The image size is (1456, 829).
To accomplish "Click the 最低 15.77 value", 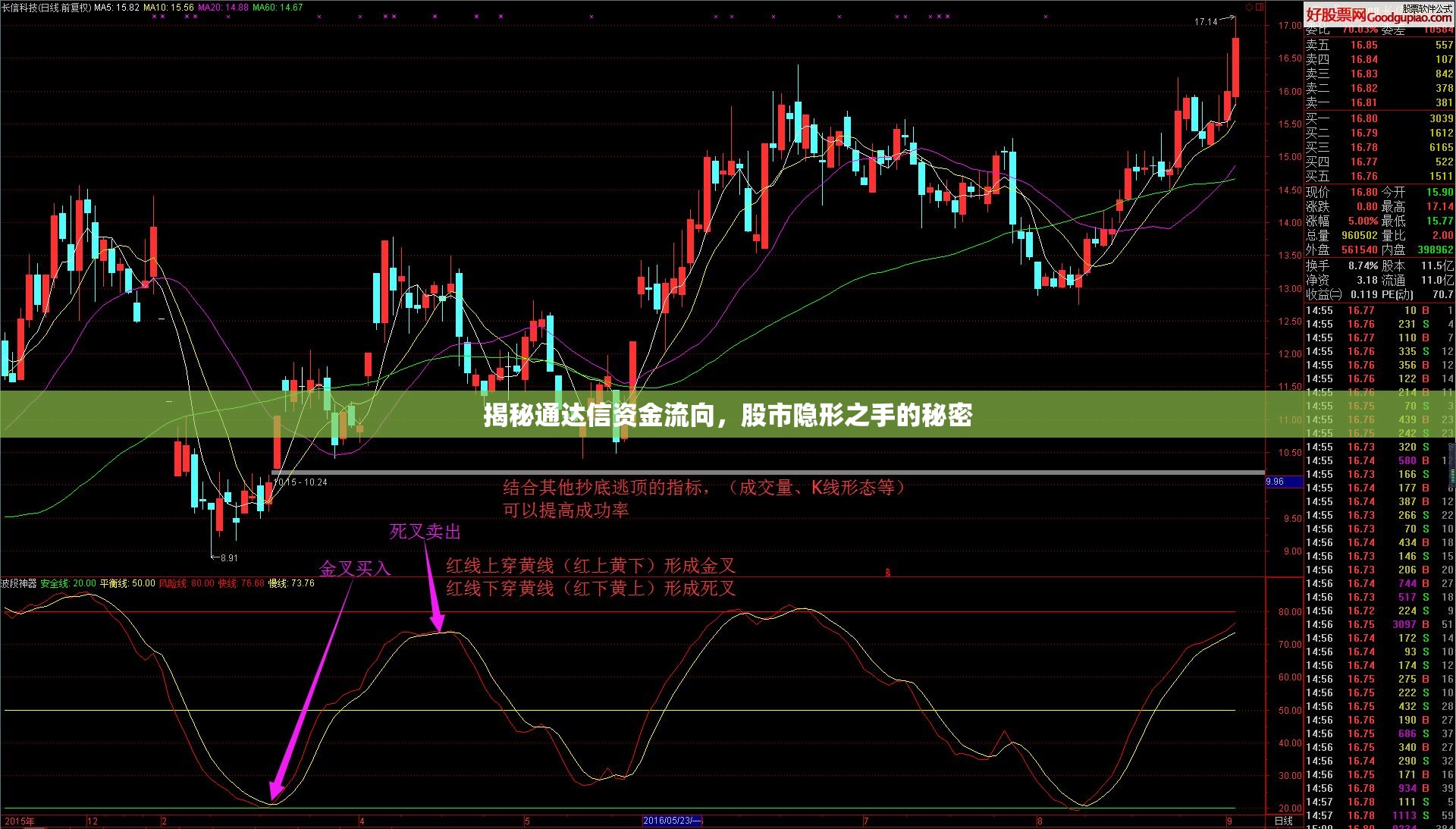I will click(1439, 221).
